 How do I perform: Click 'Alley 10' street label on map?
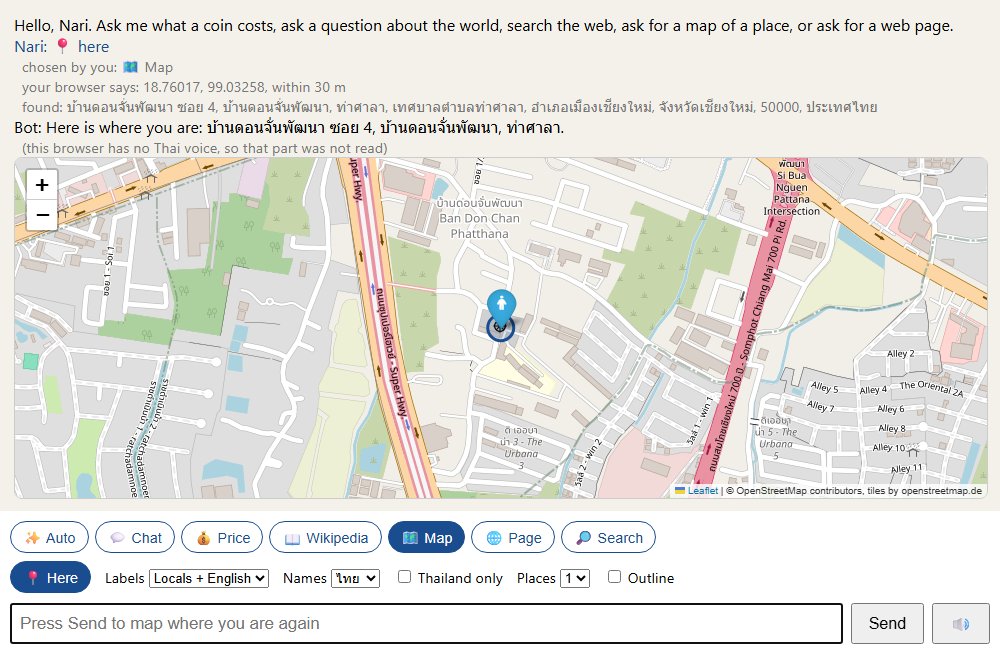point(890,447)
